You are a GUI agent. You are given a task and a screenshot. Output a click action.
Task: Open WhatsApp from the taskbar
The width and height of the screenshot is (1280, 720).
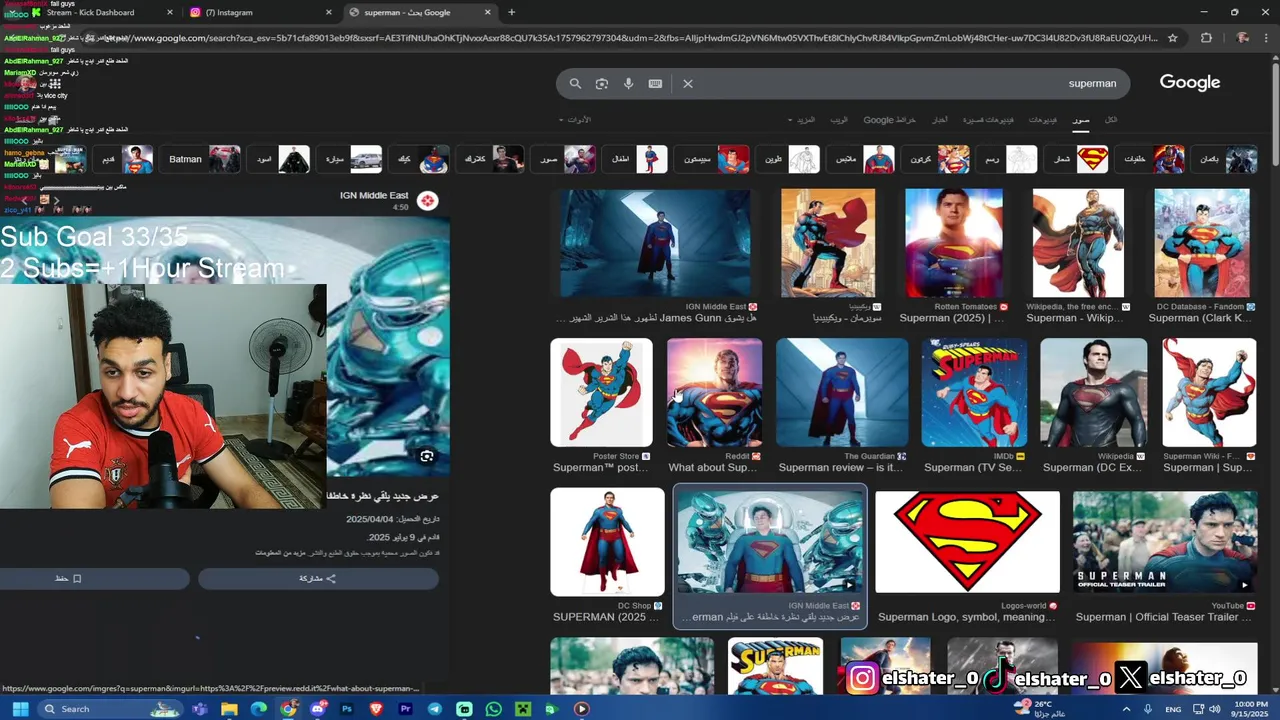point(494,709)
